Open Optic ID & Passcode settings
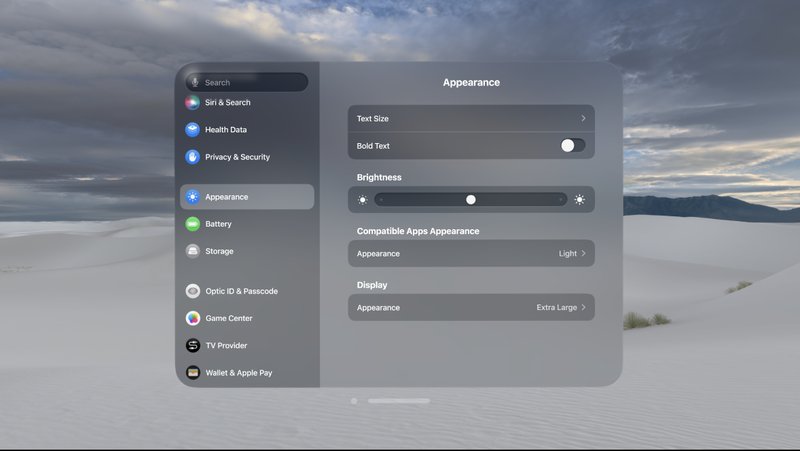 click(x=247, y=291)
